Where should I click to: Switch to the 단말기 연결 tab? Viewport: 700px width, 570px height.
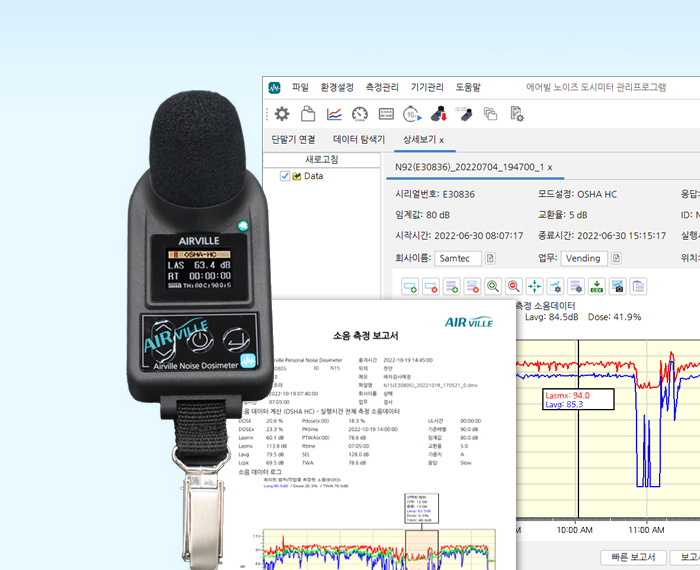293,140
